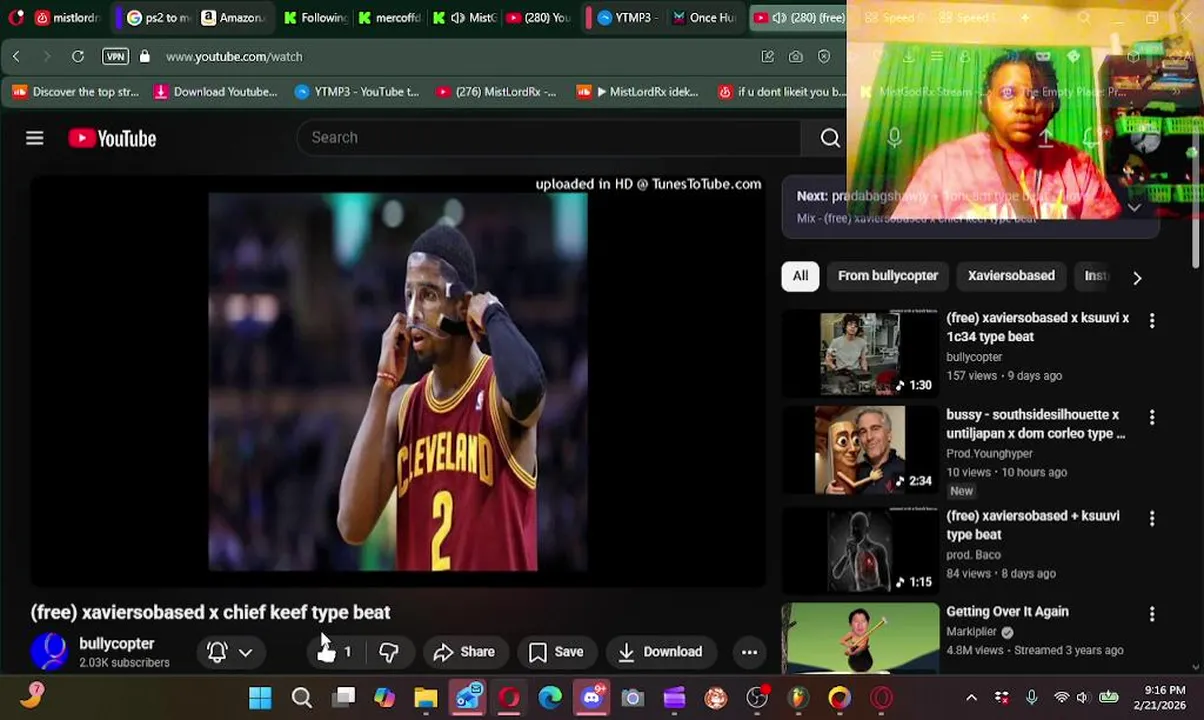Select the All filter chip

[x=801, y=276]
